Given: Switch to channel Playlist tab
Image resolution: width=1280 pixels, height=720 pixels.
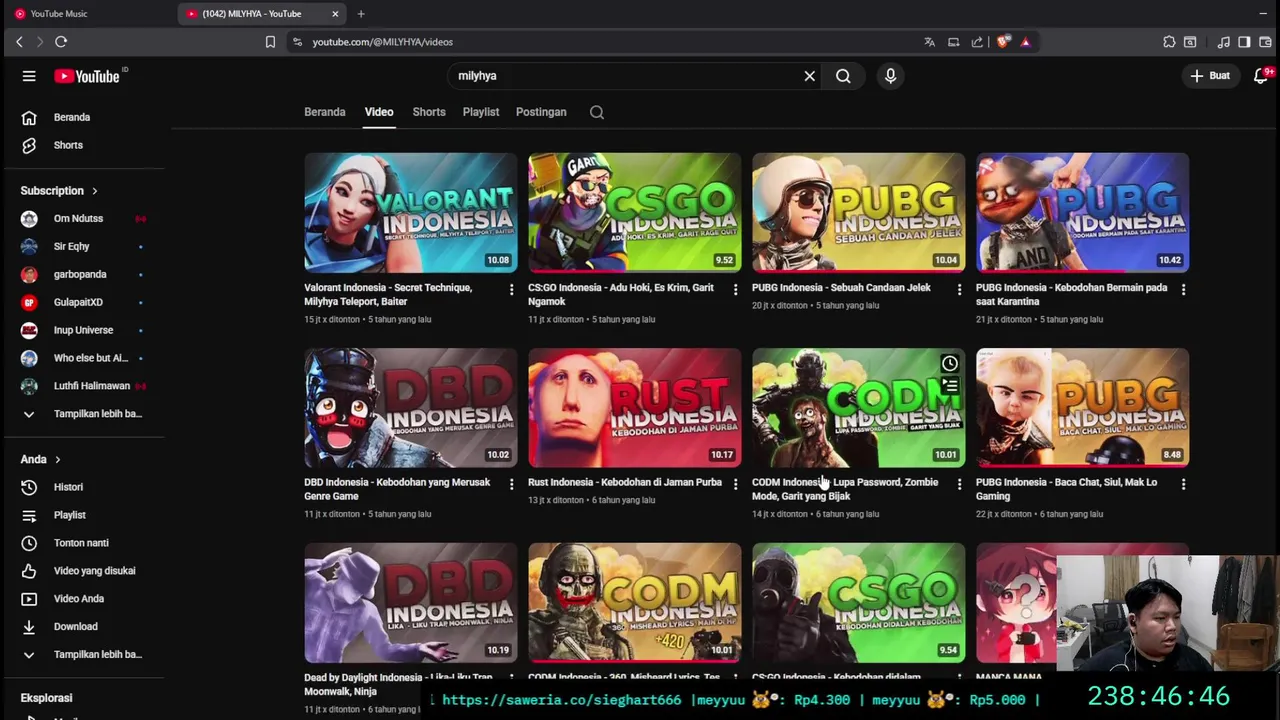Looking at the screenshot, I should click(x=481, y=112).
